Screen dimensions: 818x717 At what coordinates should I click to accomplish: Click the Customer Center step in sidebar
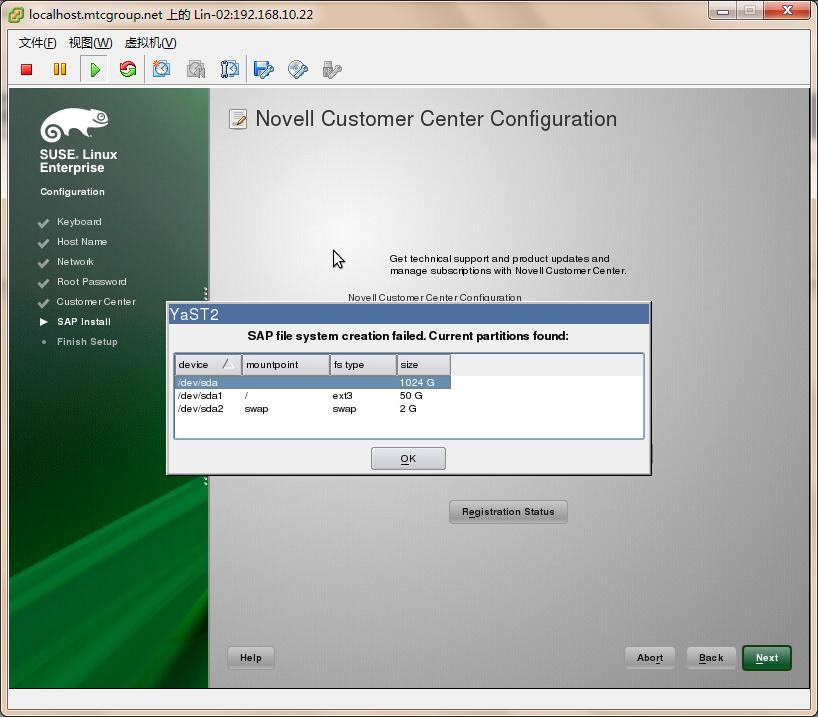pos(96,302)
